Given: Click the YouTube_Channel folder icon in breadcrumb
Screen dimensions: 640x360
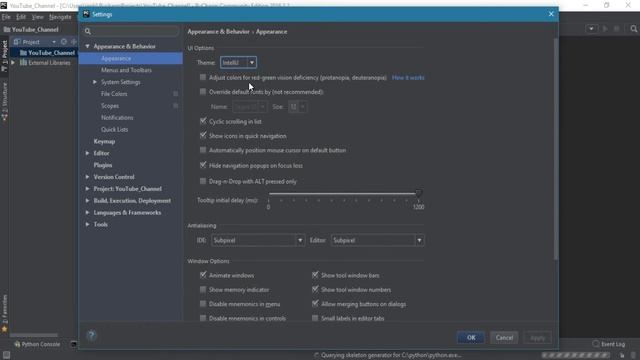Looking at the screenshot, I should pyautogui.click(x=7, y=29).
